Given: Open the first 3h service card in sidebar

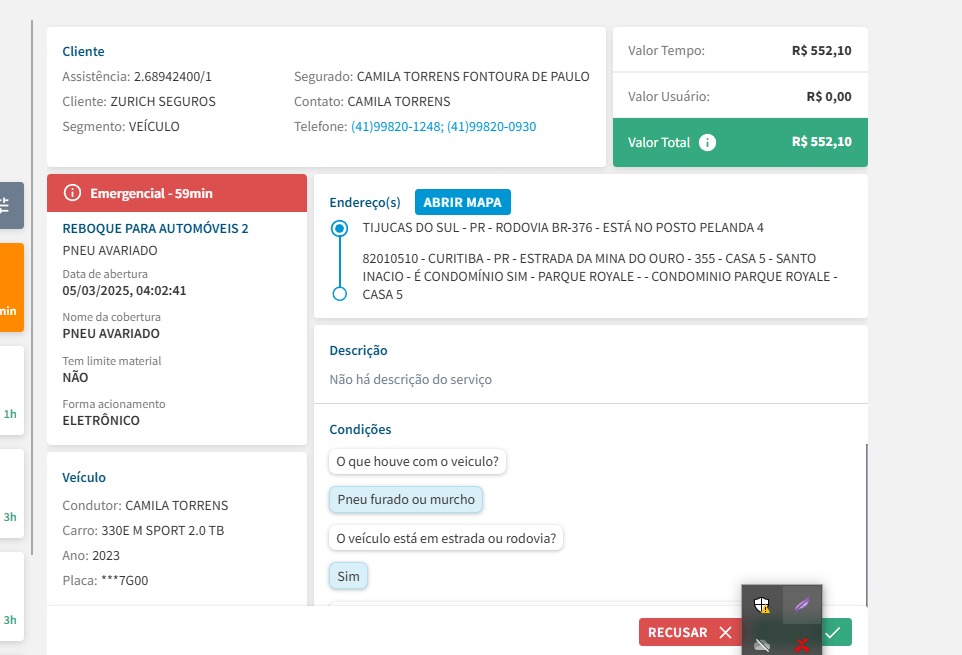Looking at the screenshot, I should click(11, 490).
